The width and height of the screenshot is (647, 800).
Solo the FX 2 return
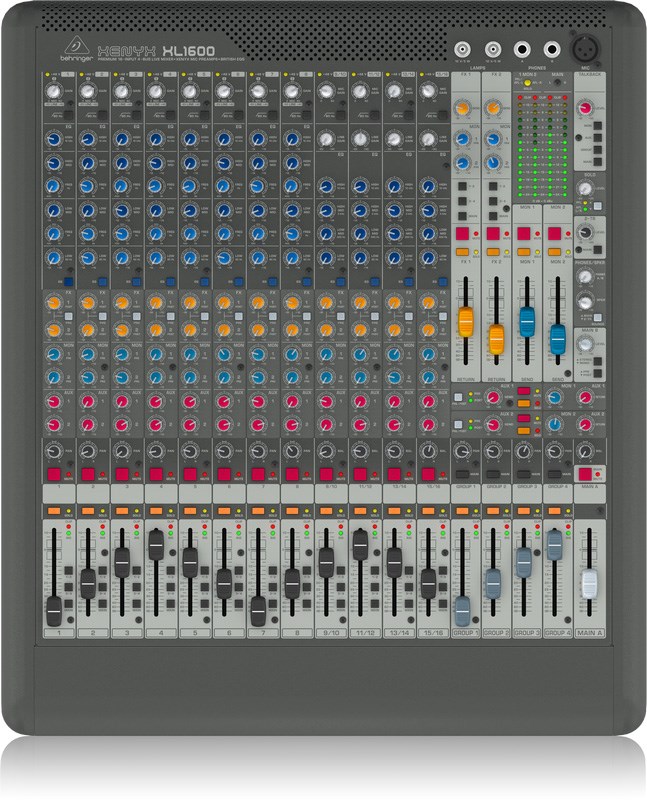pos(493,252)
